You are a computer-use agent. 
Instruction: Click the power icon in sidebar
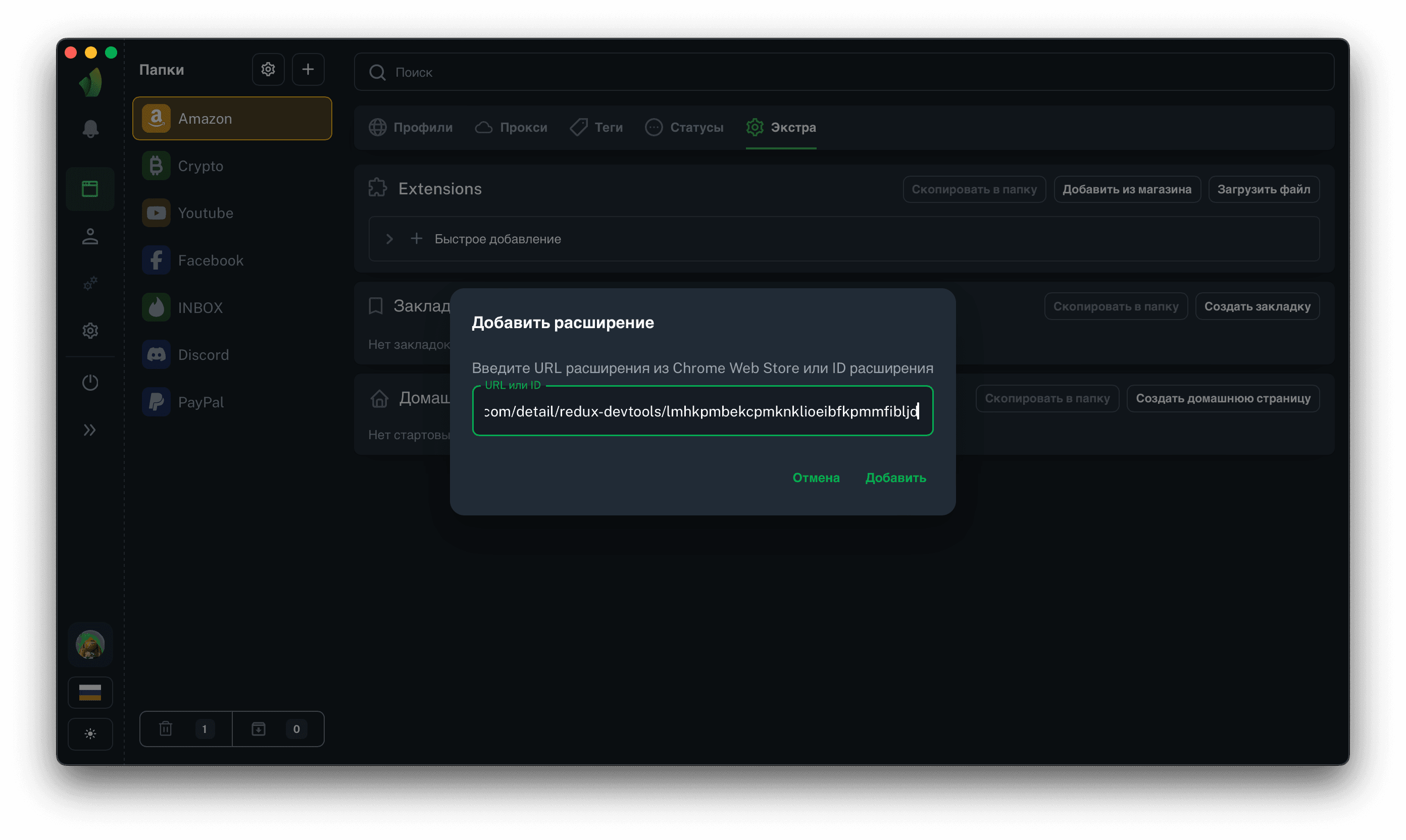tap(90, 383)
